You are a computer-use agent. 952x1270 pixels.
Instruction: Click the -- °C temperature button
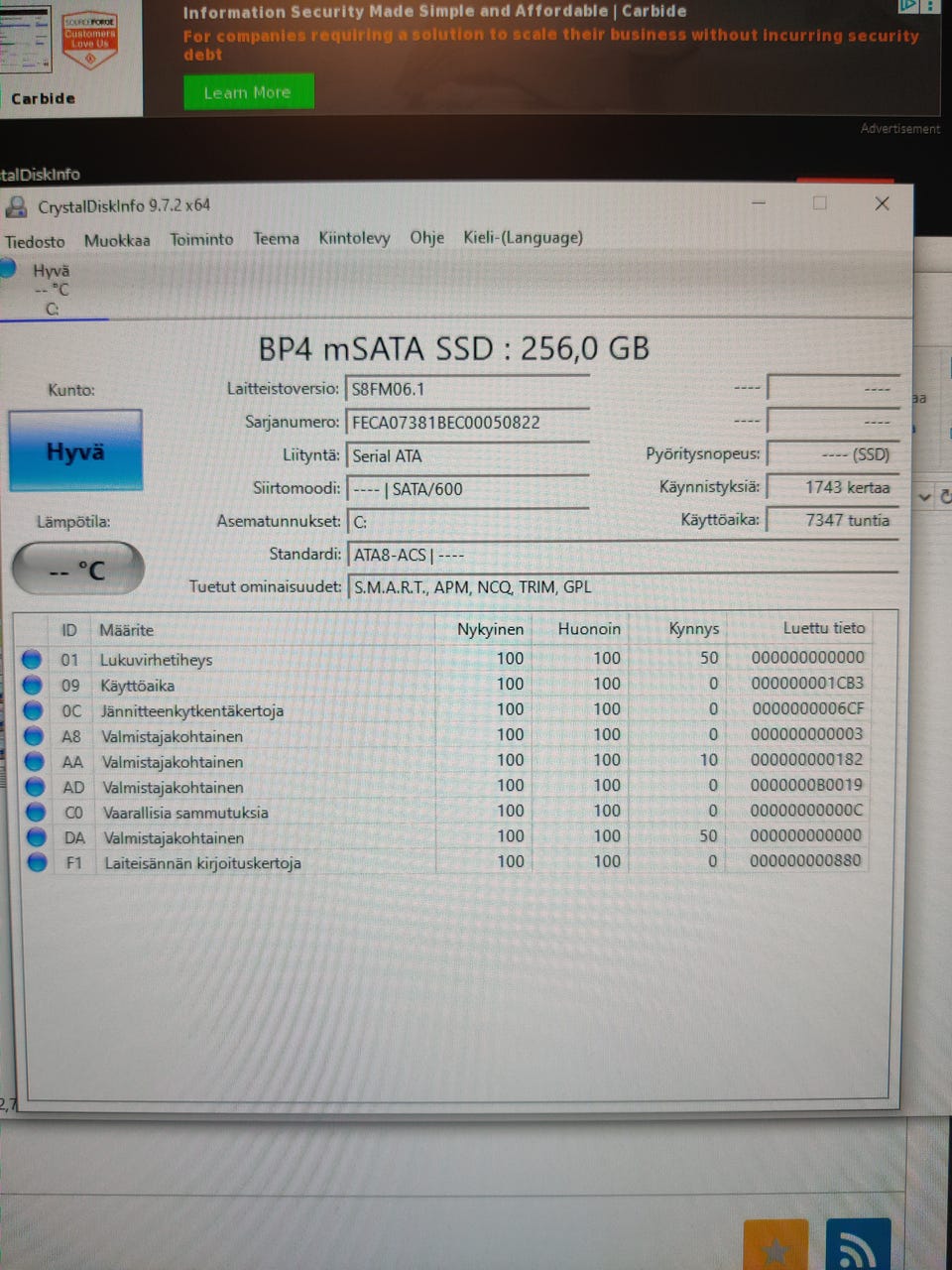pyautogui.click(x=77, y=570)
